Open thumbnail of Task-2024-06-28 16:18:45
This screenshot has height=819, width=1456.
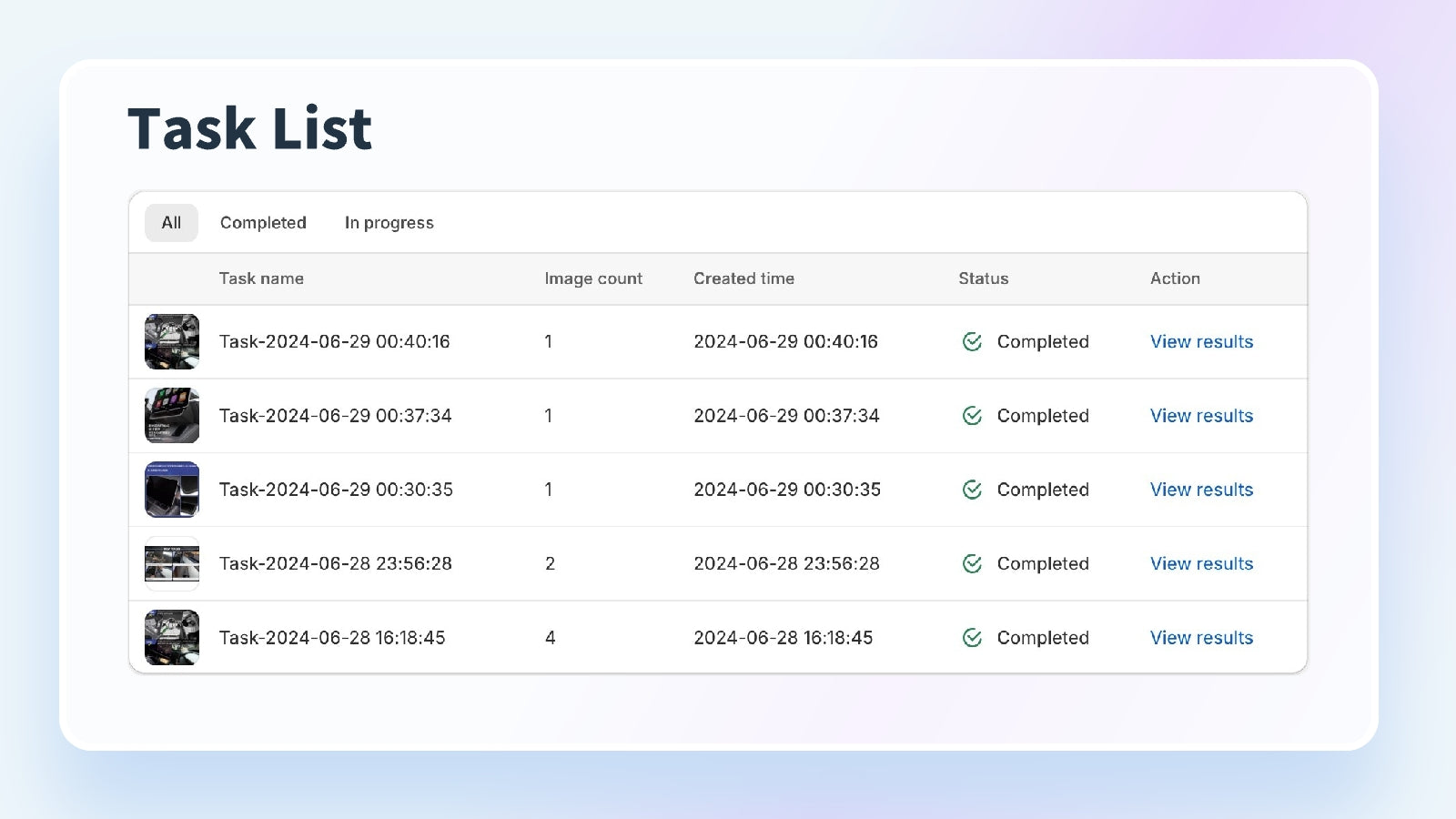point(172,638)
